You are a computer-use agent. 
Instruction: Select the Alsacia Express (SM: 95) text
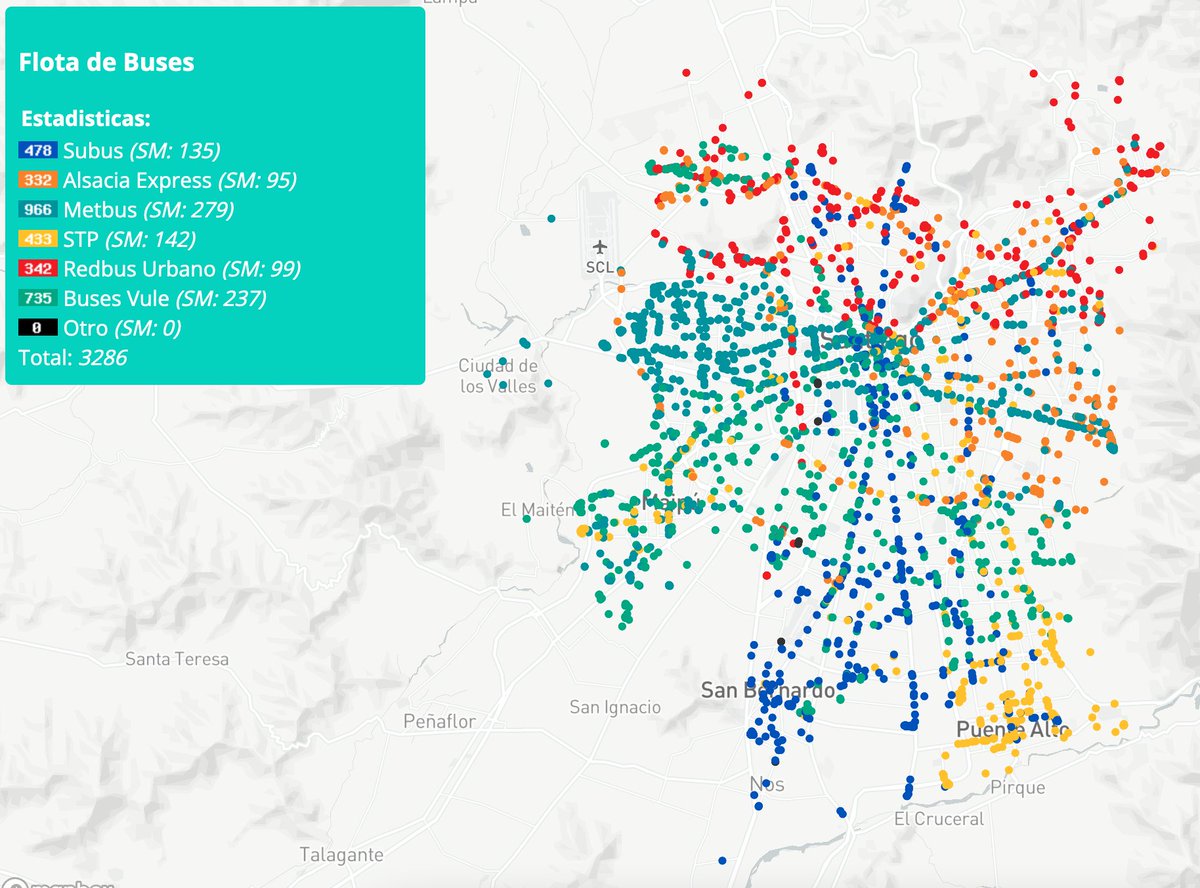[x=180, y=181]
